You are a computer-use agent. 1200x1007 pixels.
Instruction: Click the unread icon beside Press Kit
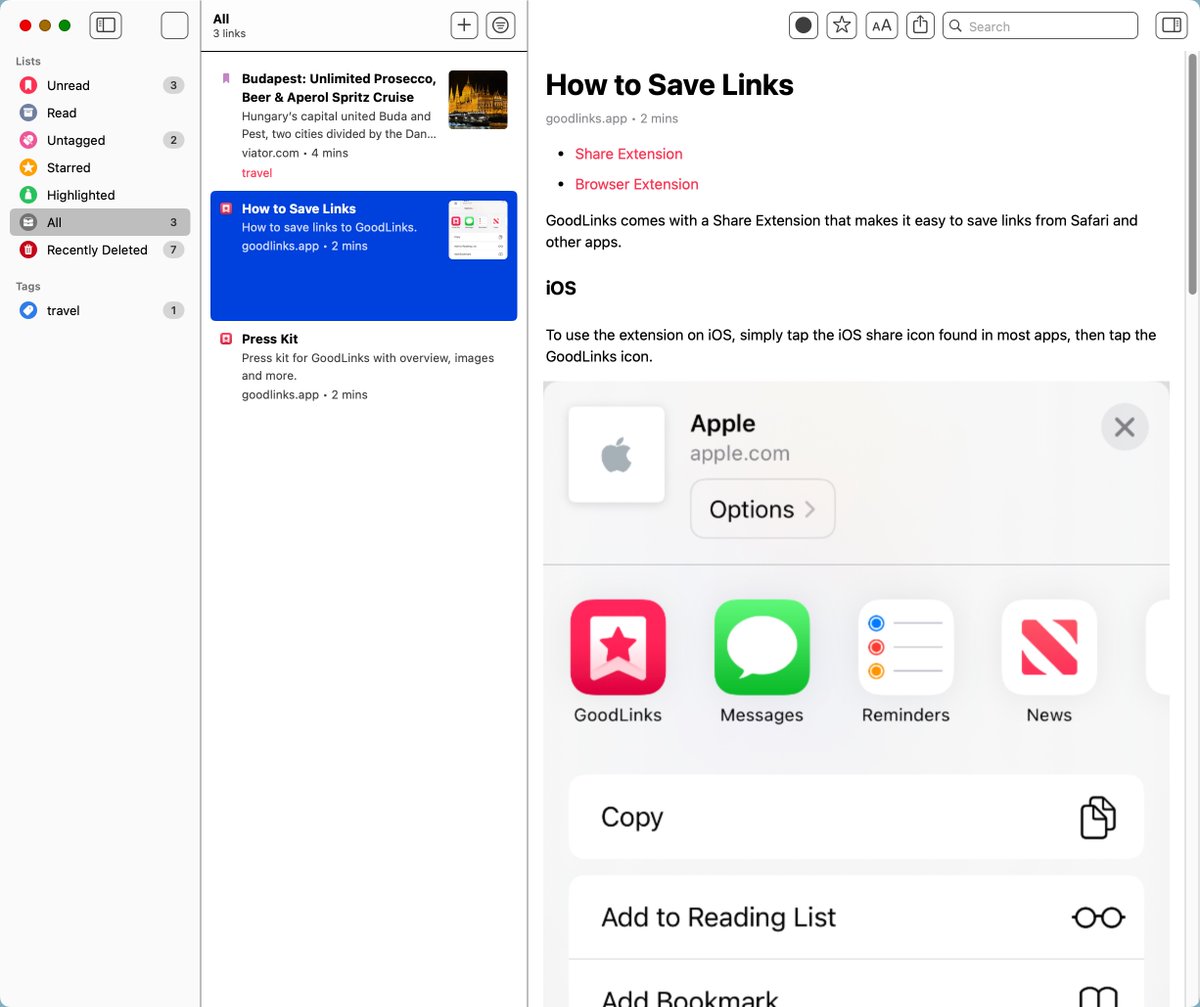click(226, 339)
